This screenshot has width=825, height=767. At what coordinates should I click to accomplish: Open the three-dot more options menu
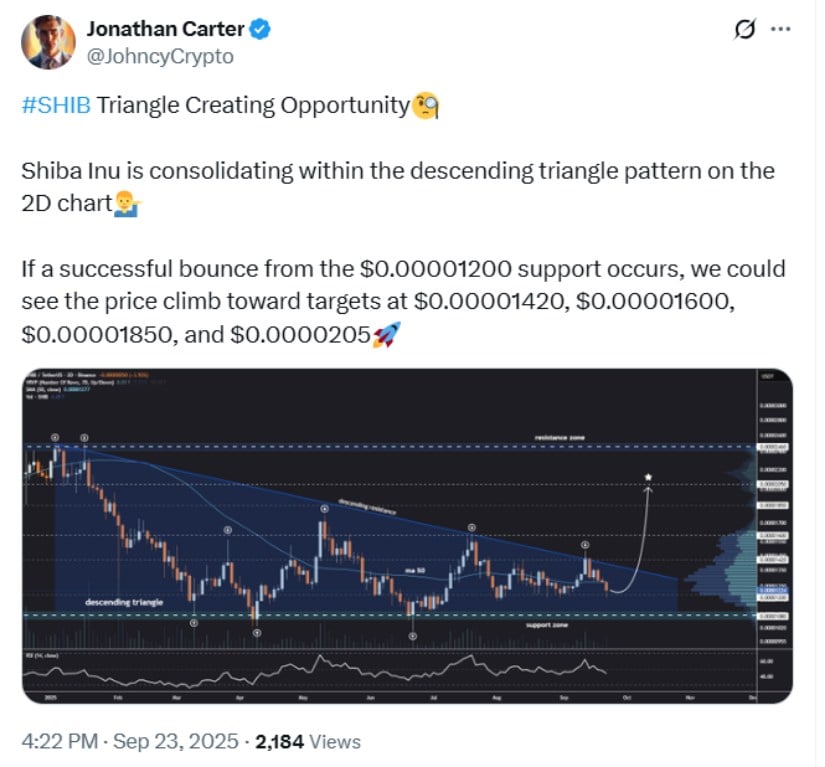click(x=781, y=31)
